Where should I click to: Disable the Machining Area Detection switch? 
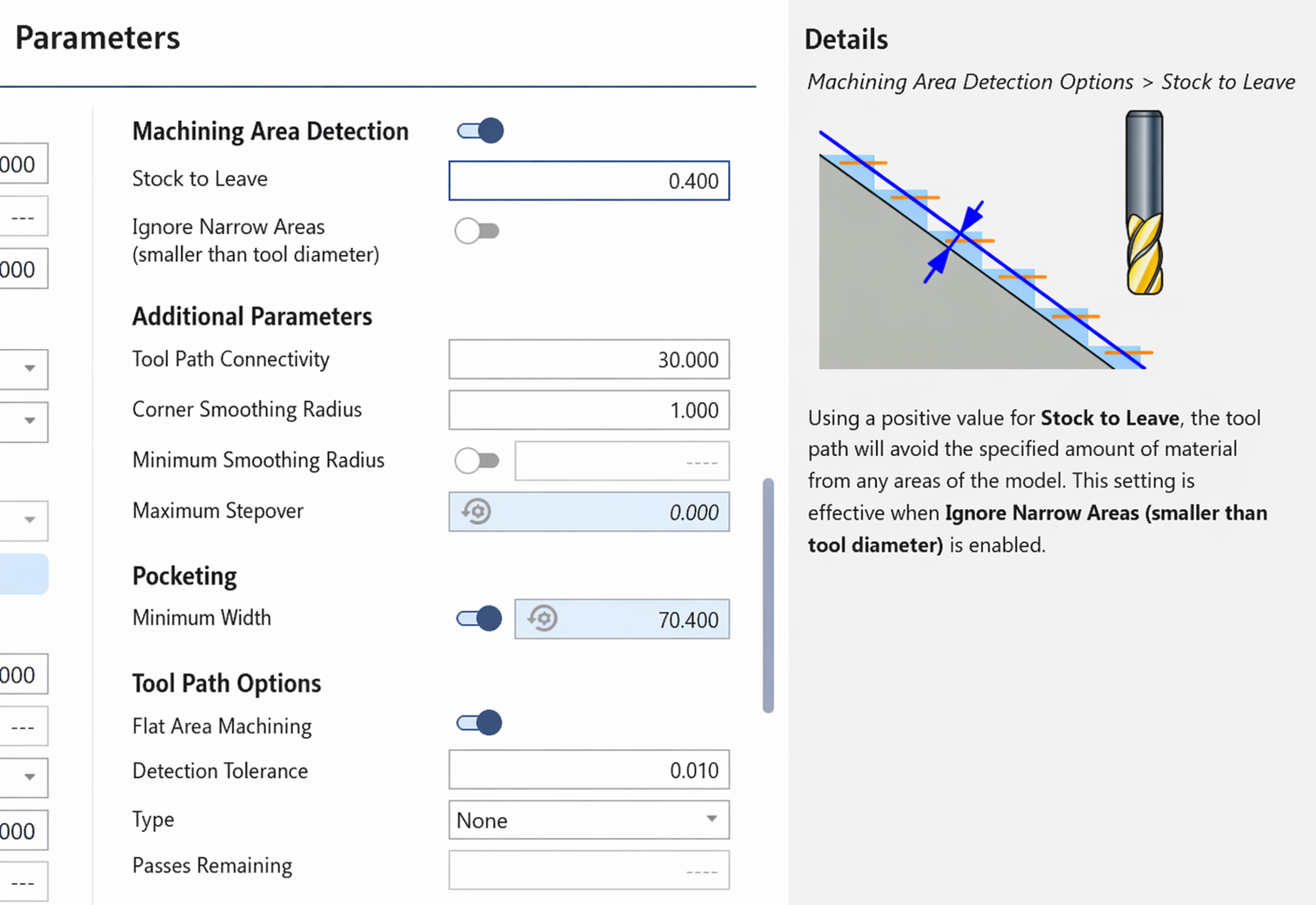[480, 131]
